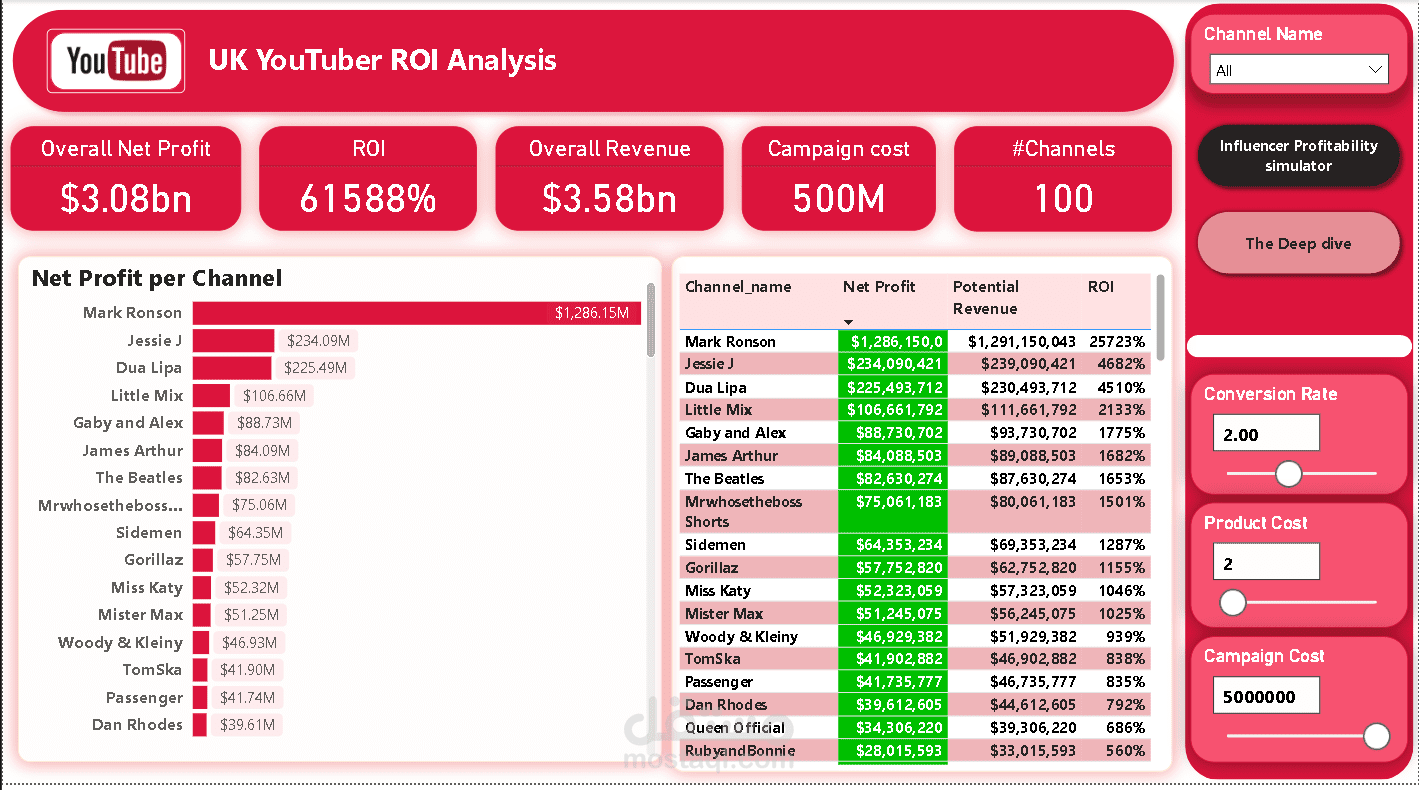
Task: Sort table by Potential Revenue header
Action: 986,298
